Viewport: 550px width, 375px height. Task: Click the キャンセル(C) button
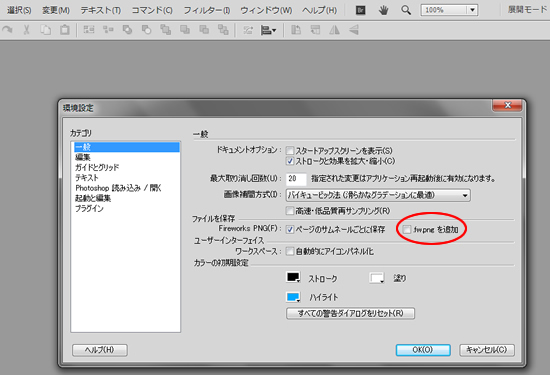tap(487, 350)
